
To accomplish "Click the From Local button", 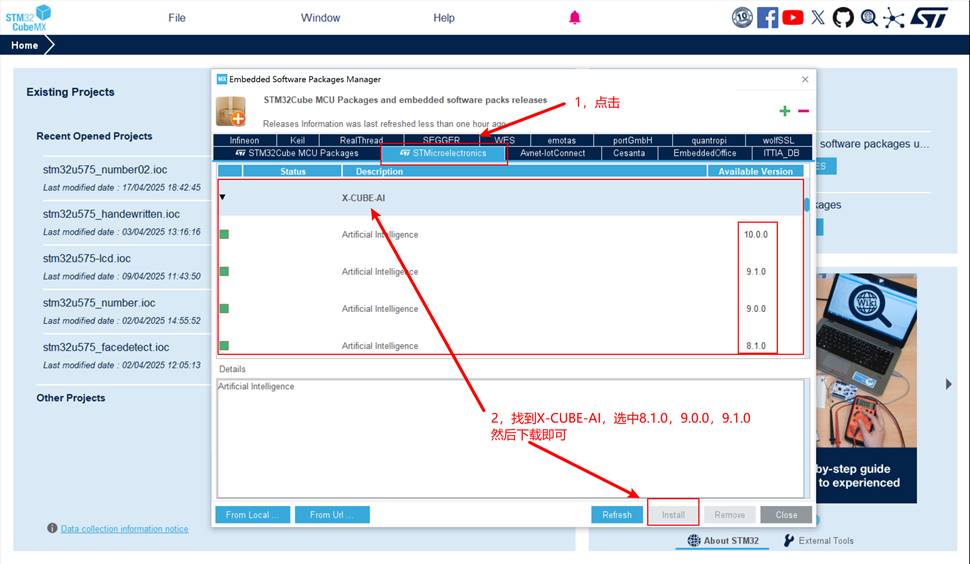I will 252,515.
